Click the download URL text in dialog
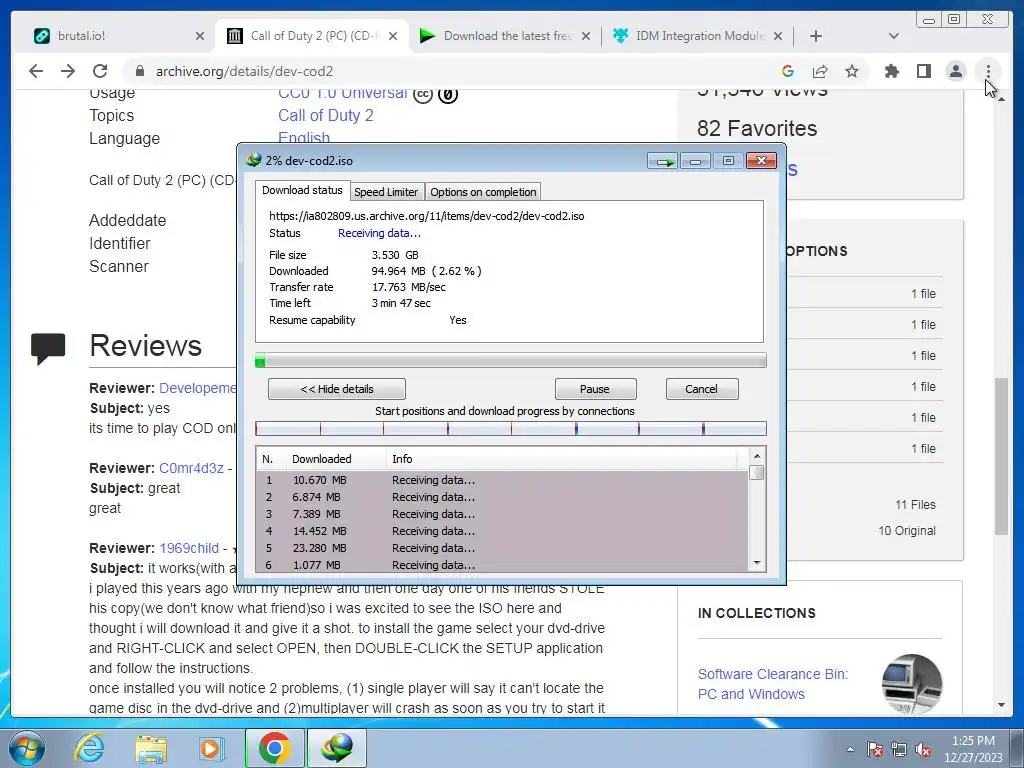Viewport: 1024px width, 768px height. coord(426,216)
